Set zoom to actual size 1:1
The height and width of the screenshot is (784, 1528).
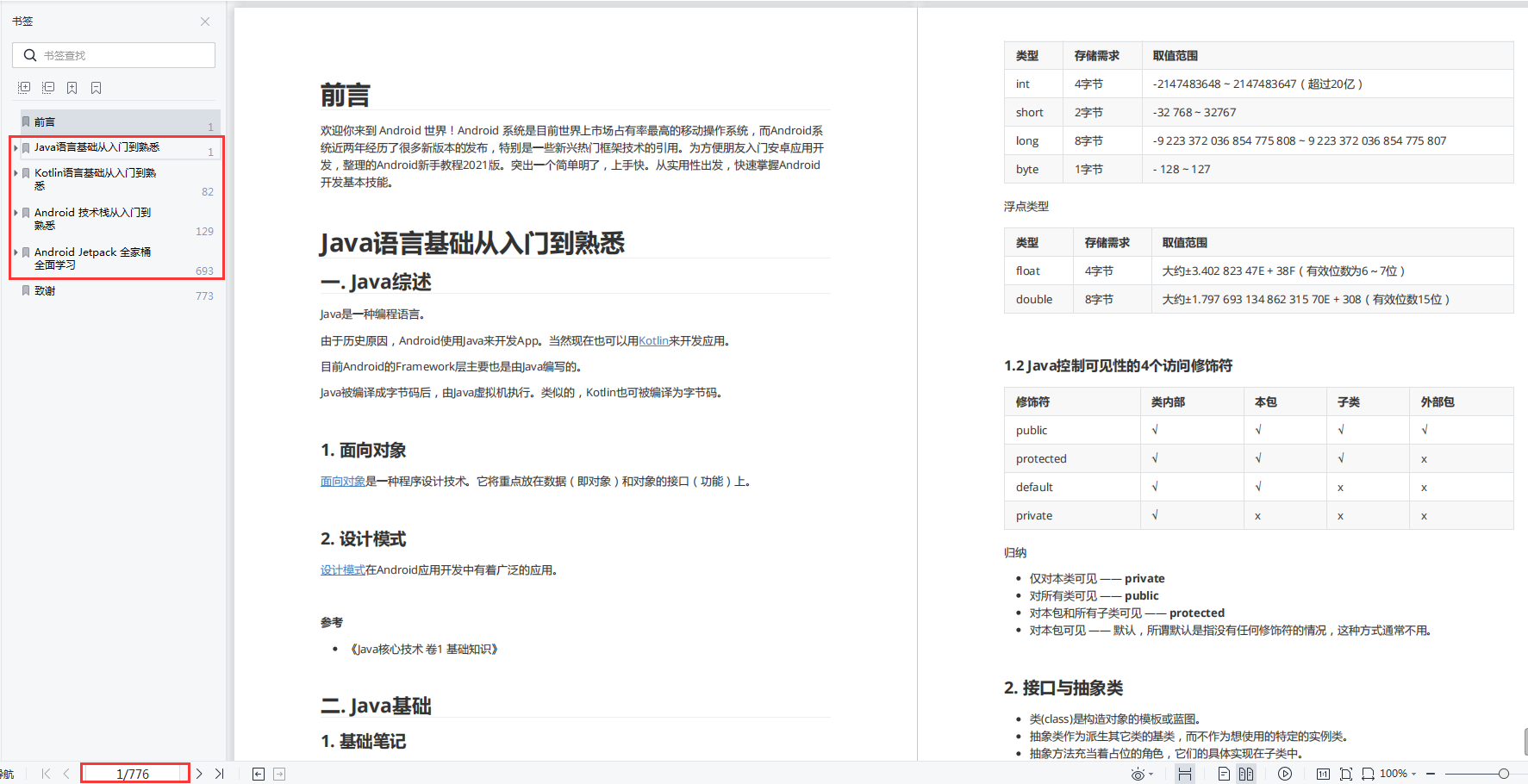click(x=1325, y=774)
